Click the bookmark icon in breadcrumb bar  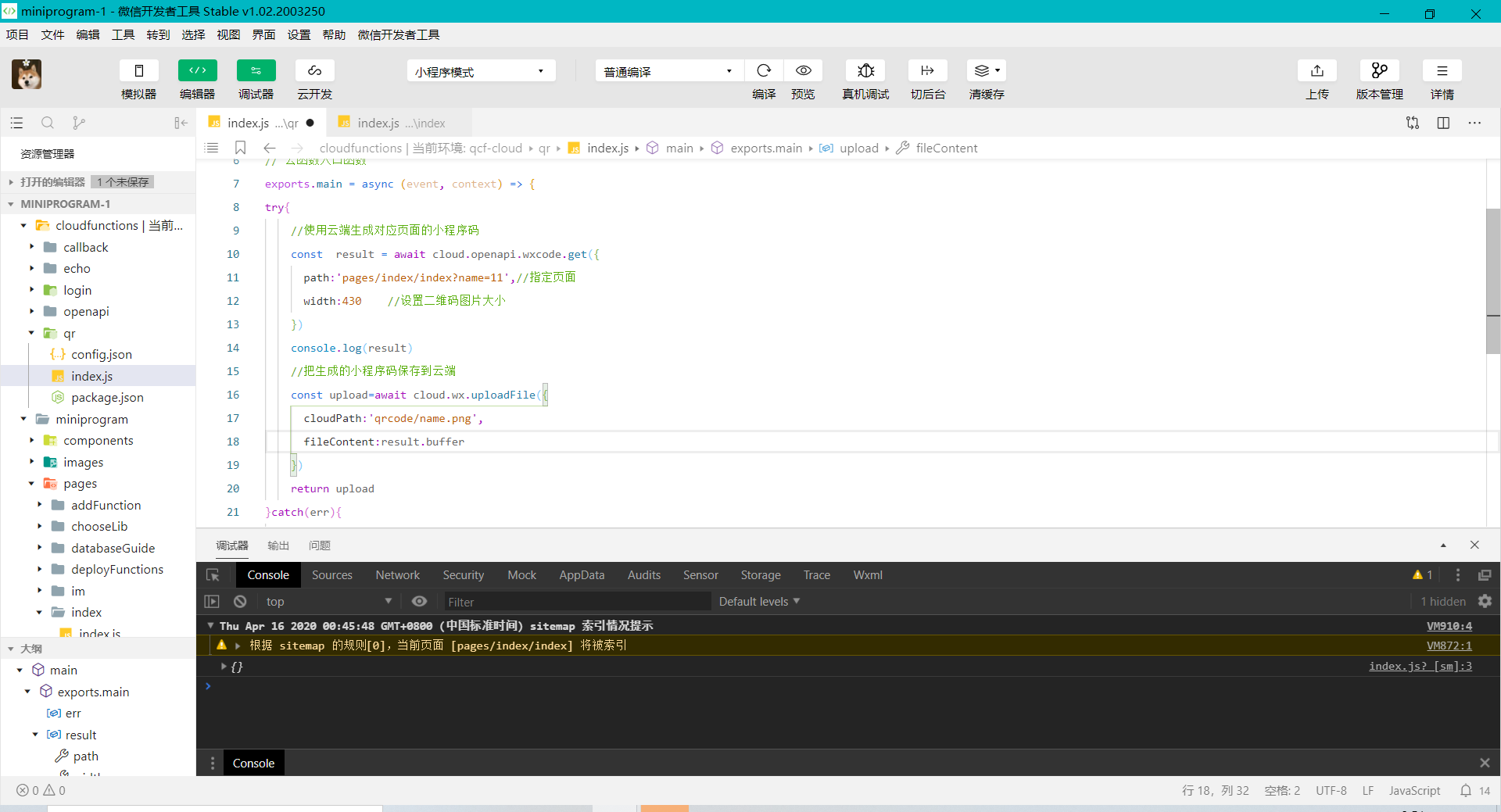pyautogui.click(x=241, y=148)
